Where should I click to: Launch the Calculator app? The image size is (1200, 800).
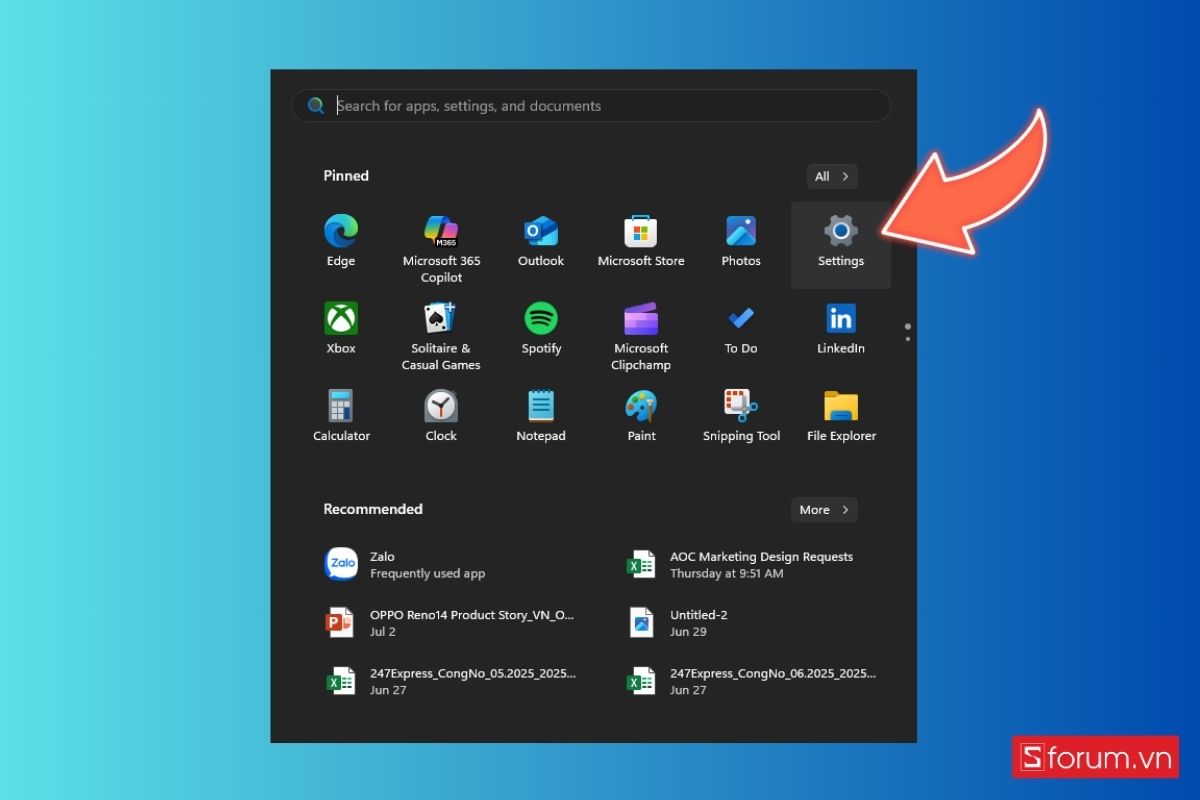pos(341,417)
